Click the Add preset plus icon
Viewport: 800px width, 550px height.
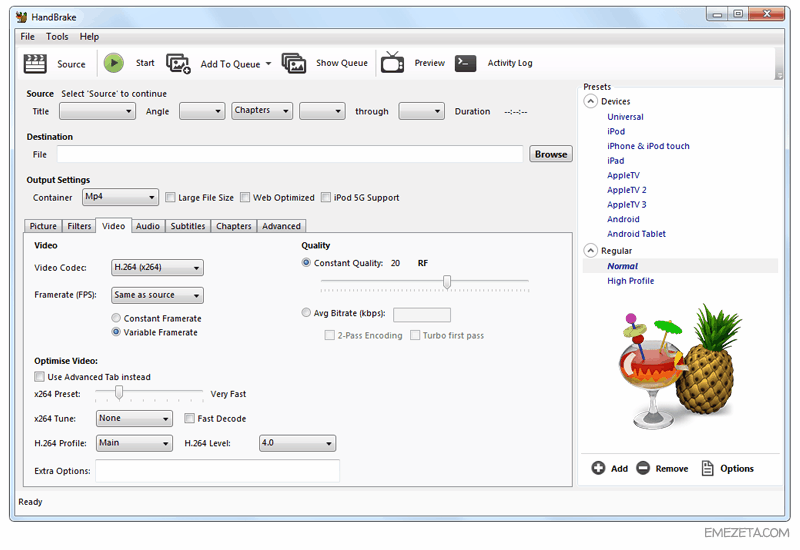click(x=598, y=468)
